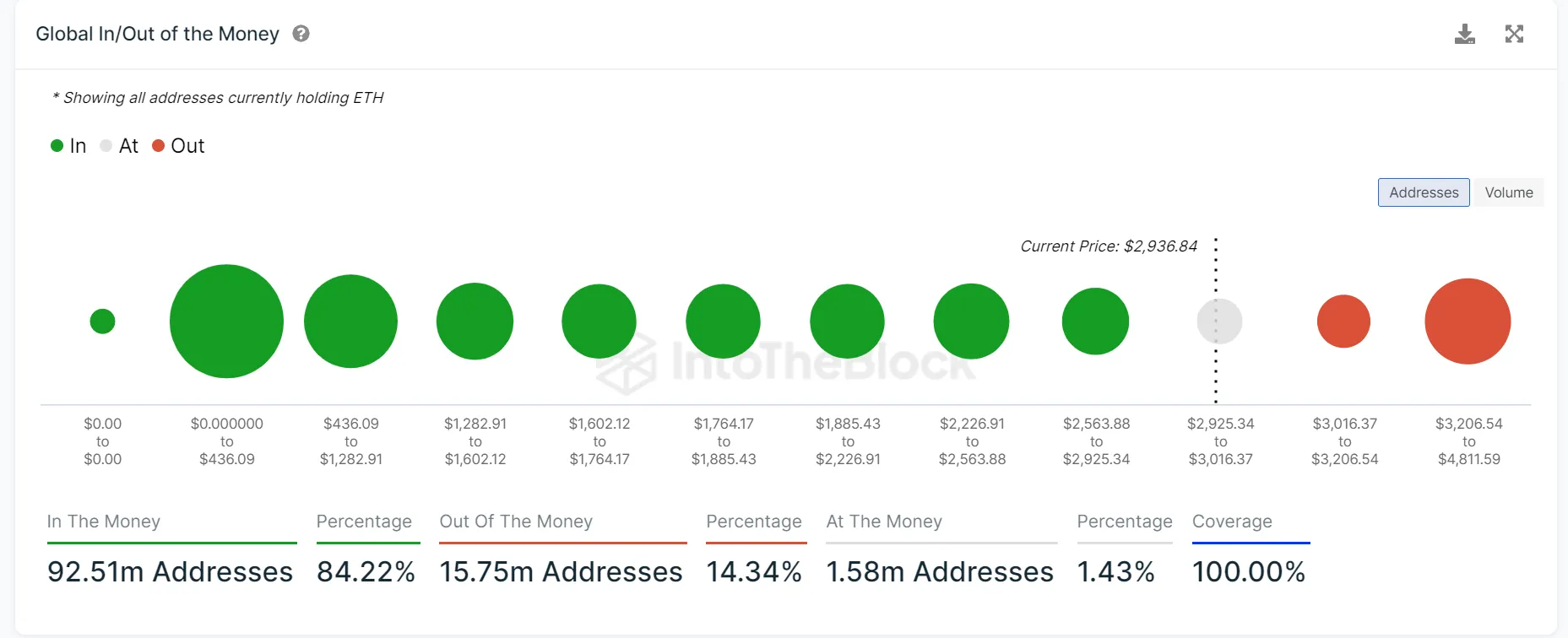
Task: Click the small red bubble $3,016.37–$3,206.54
Action: 1343,322
